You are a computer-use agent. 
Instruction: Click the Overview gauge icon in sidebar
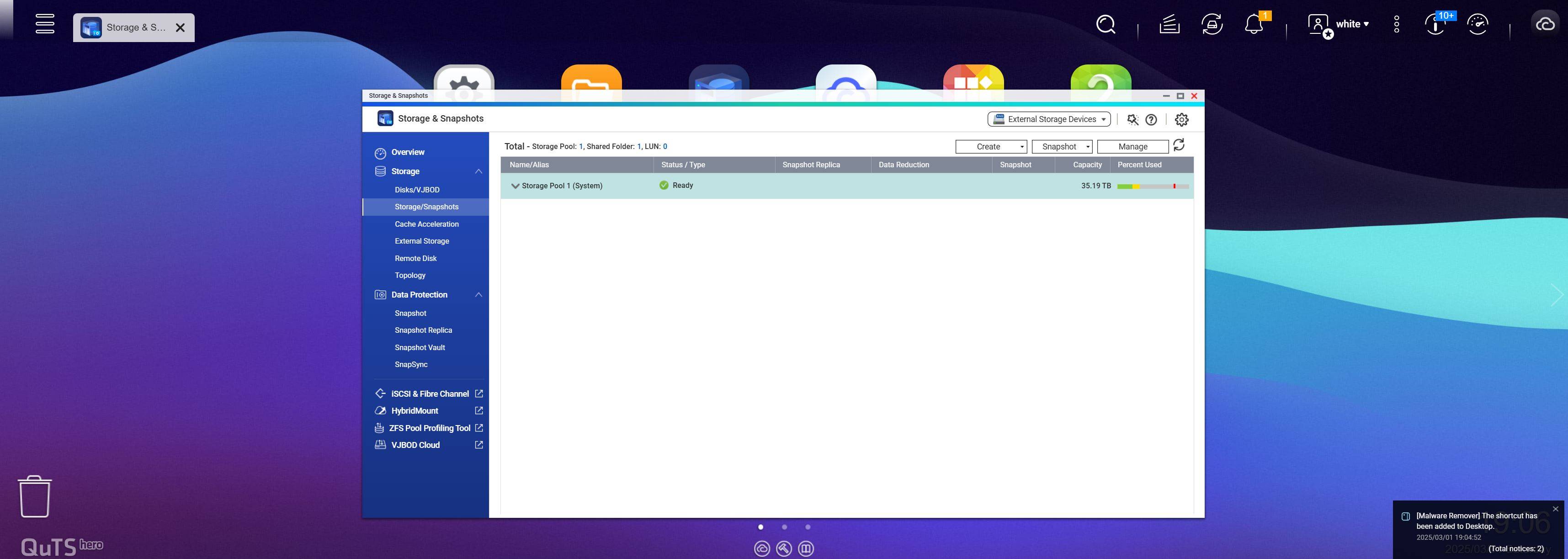pos(380,153)
